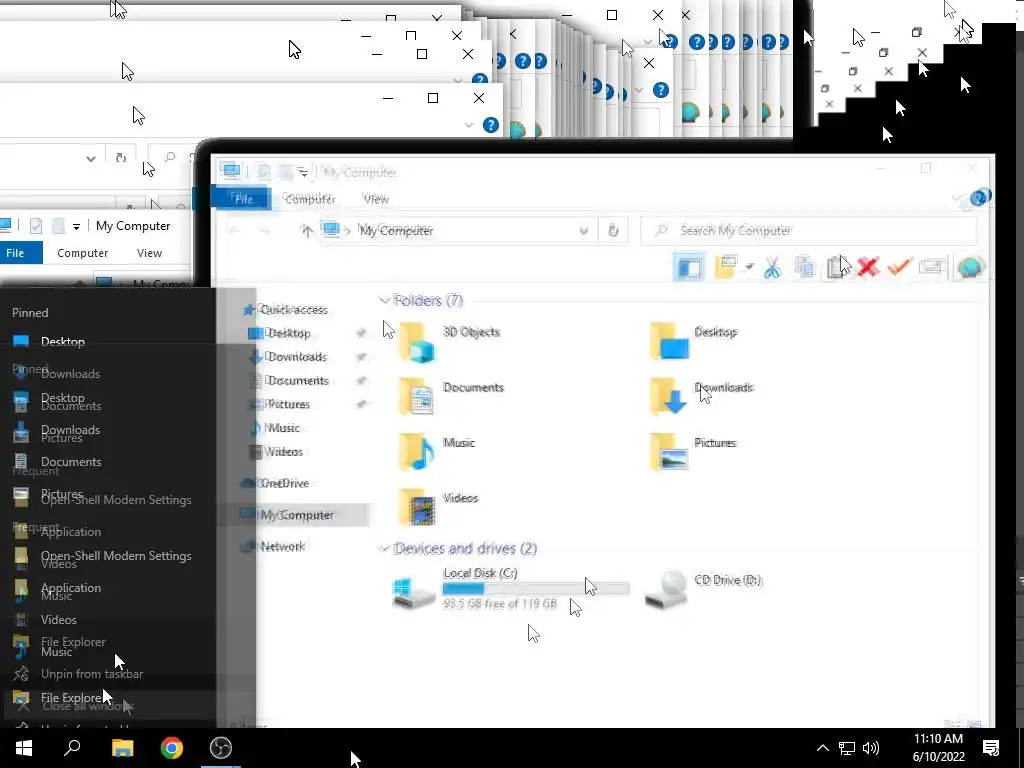
Task: Click the pin icon beside navigation Desktop
Action: tap(361, 333)
